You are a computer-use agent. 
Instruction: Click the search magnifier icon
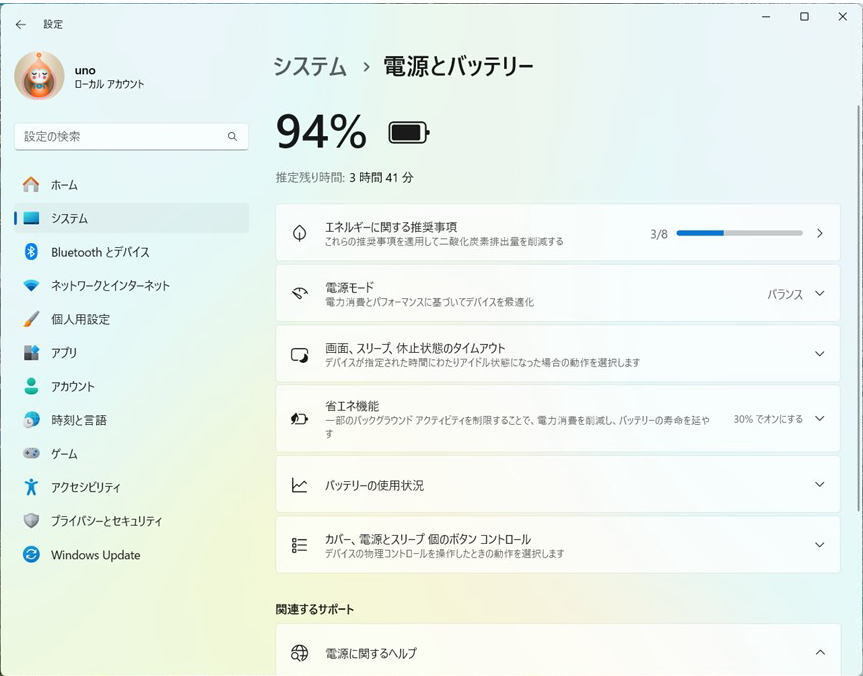click(232, 137)
